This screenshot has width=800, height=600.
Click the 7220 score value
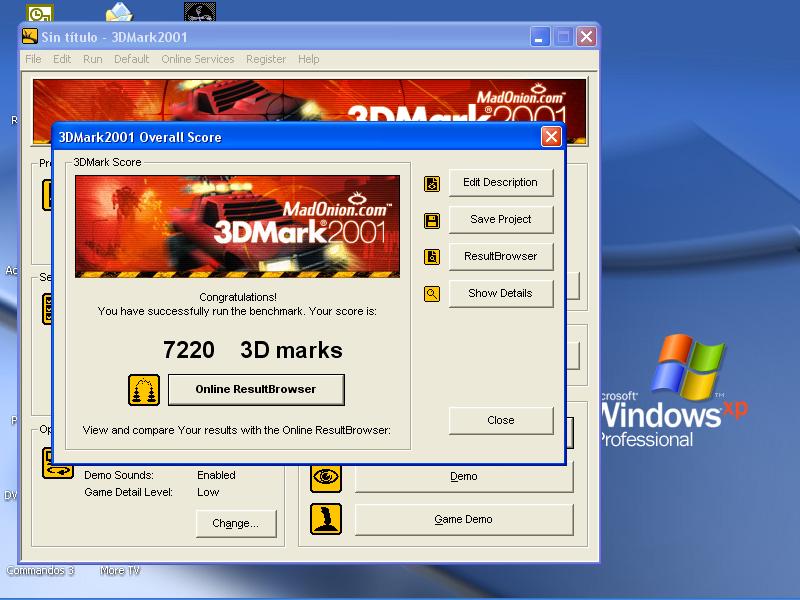point(189,350)
